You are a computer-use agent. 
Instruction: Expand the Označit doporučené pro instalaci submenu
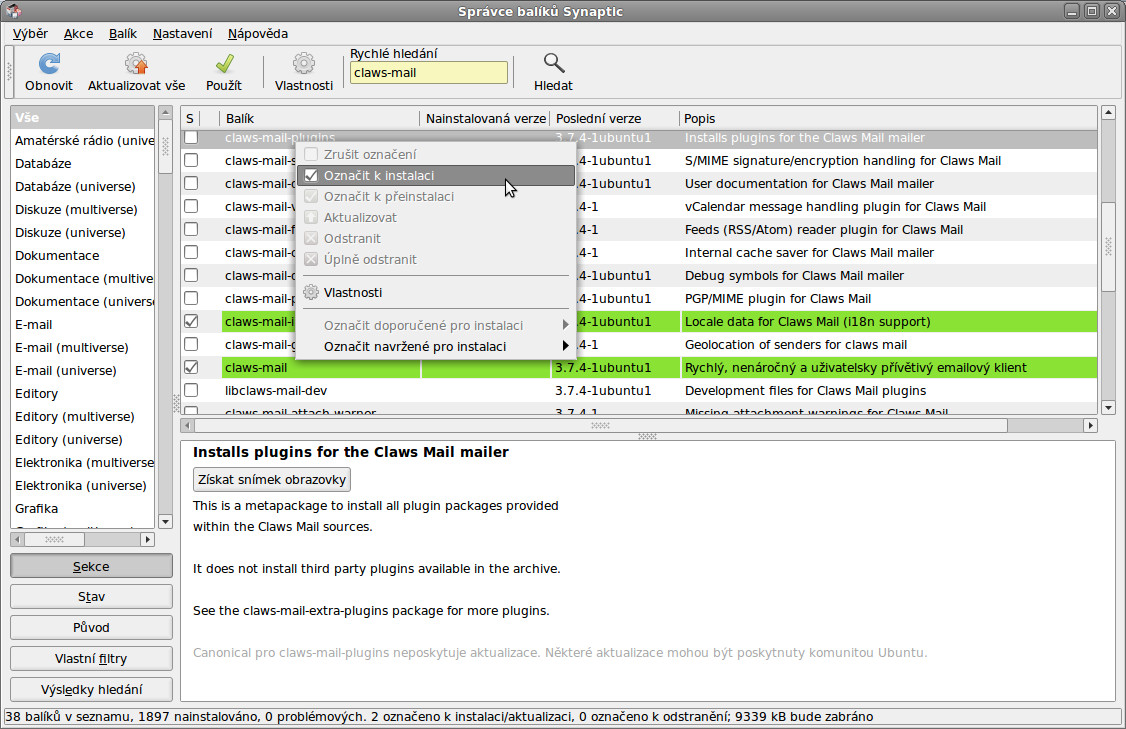[x=436, y=325]
